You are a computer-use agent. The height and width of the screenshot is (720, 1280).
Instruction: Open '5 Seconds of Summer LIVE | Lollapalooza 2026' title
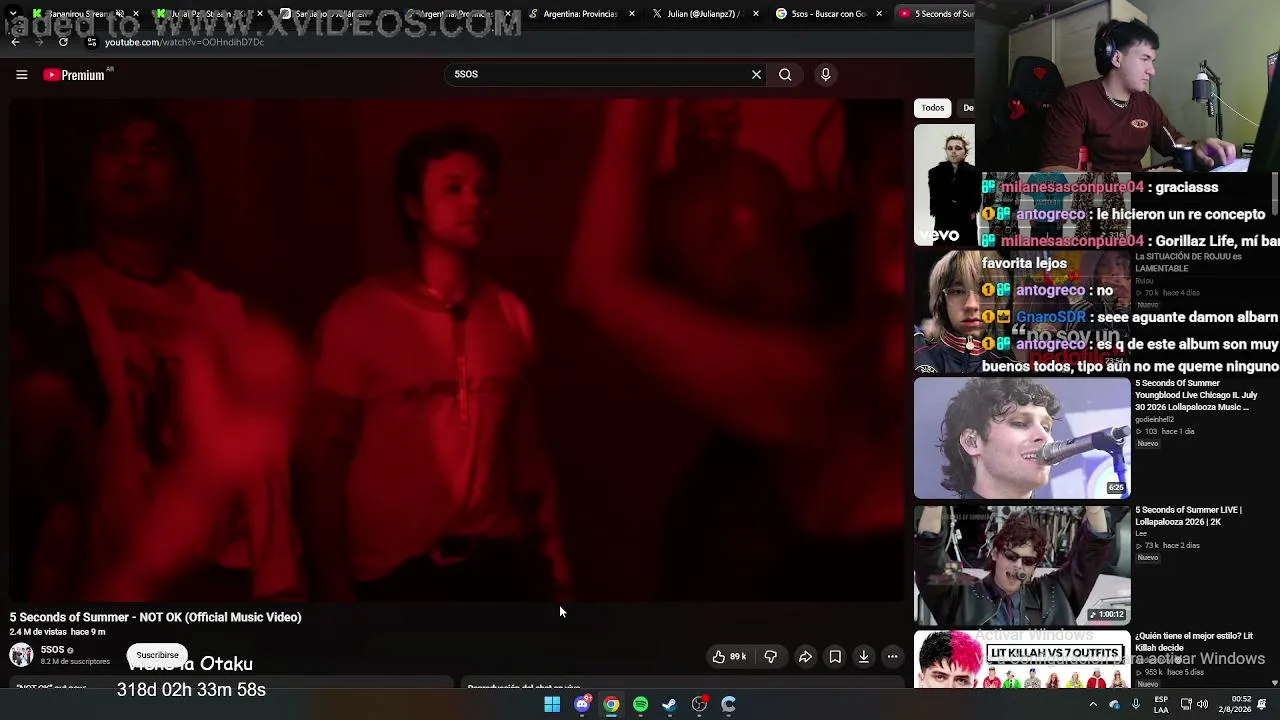click(1188, 516)
